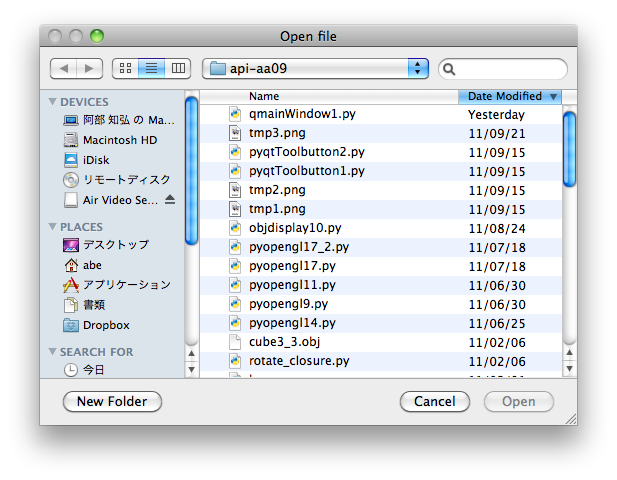
Task: Click the file name cube3_3.obj
Action: [x=284, y=342]
